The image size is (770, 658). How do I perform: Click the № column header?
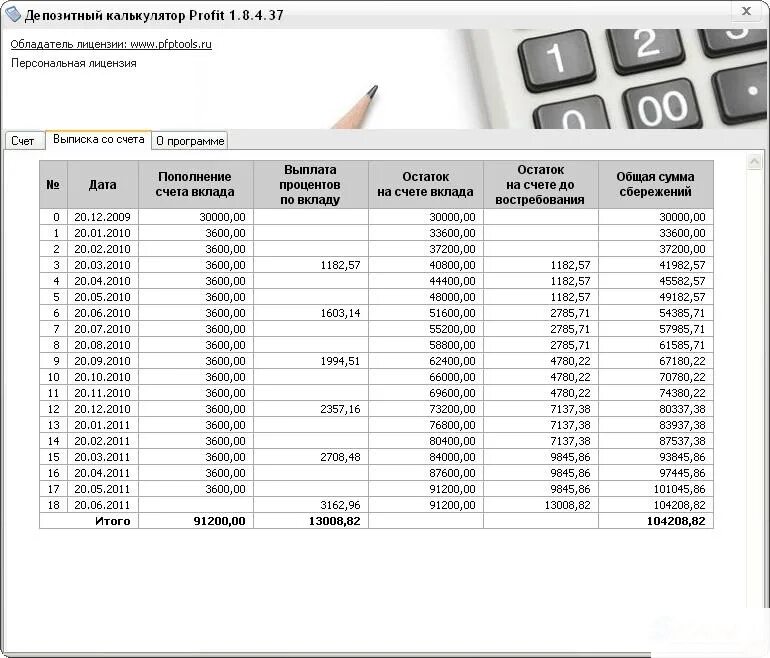pyautogui.click(x=54, y=185)
